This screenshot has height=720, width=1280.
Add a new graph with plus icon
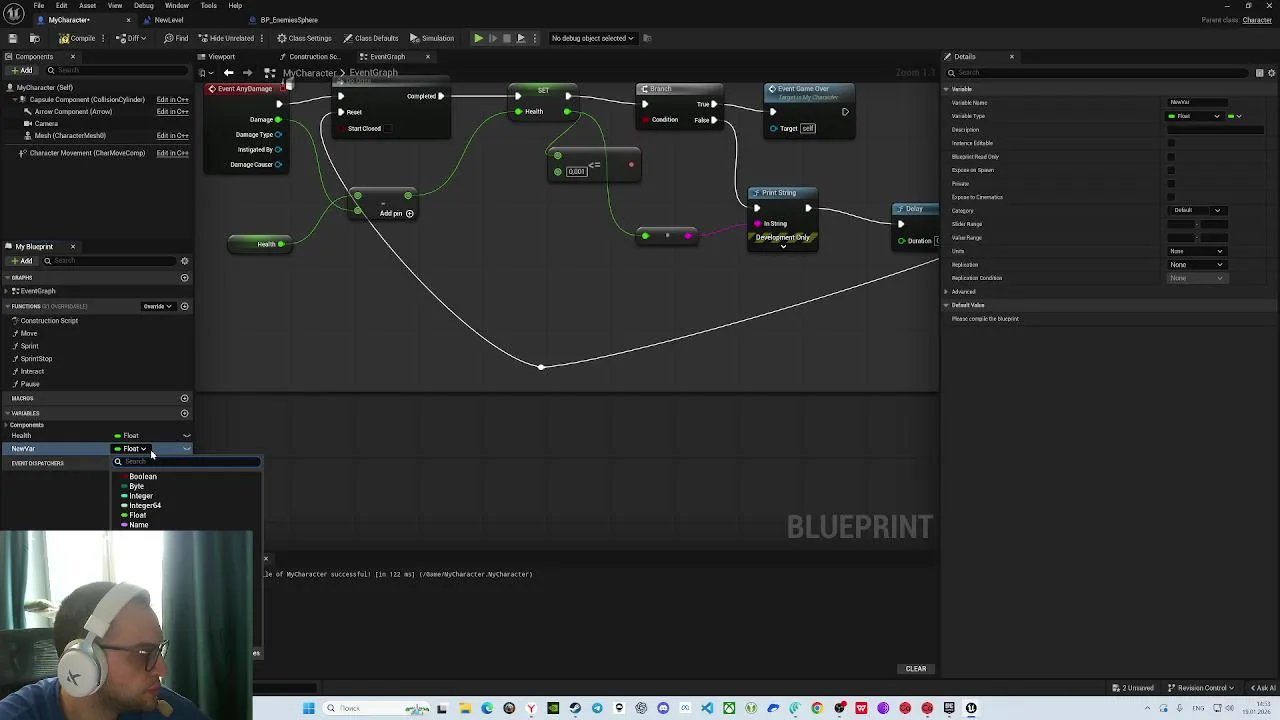click(x=184, y=278)
